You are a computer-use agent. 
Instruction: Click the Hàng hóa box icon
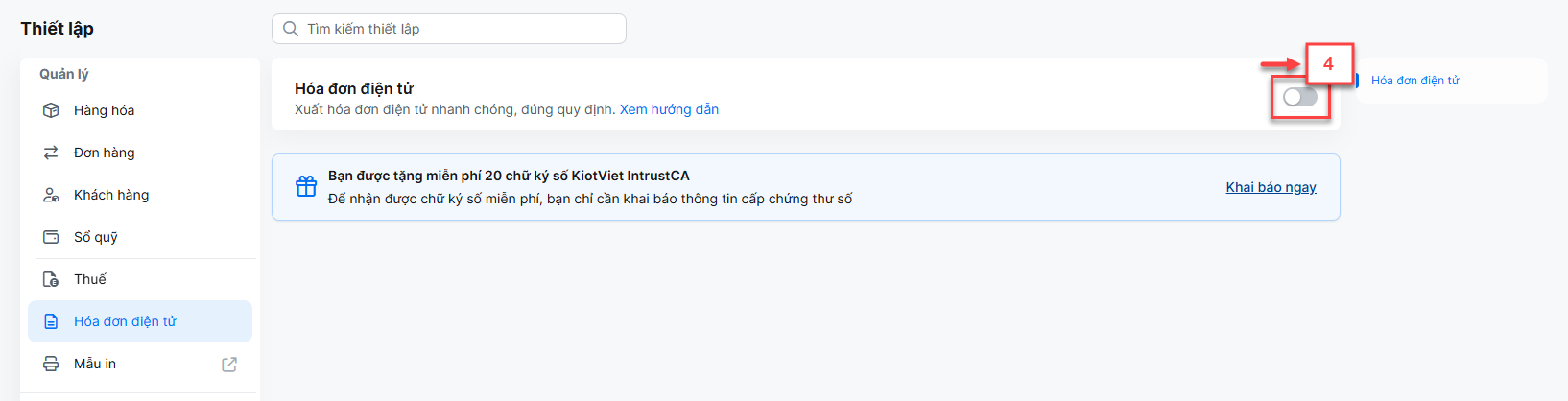tap(51, 110)
